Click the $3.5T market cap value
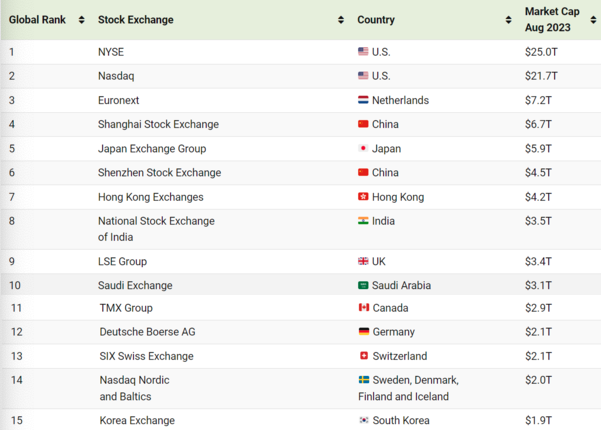The height and width of the screenshot is (430, 601). click(x=538, y=221)
